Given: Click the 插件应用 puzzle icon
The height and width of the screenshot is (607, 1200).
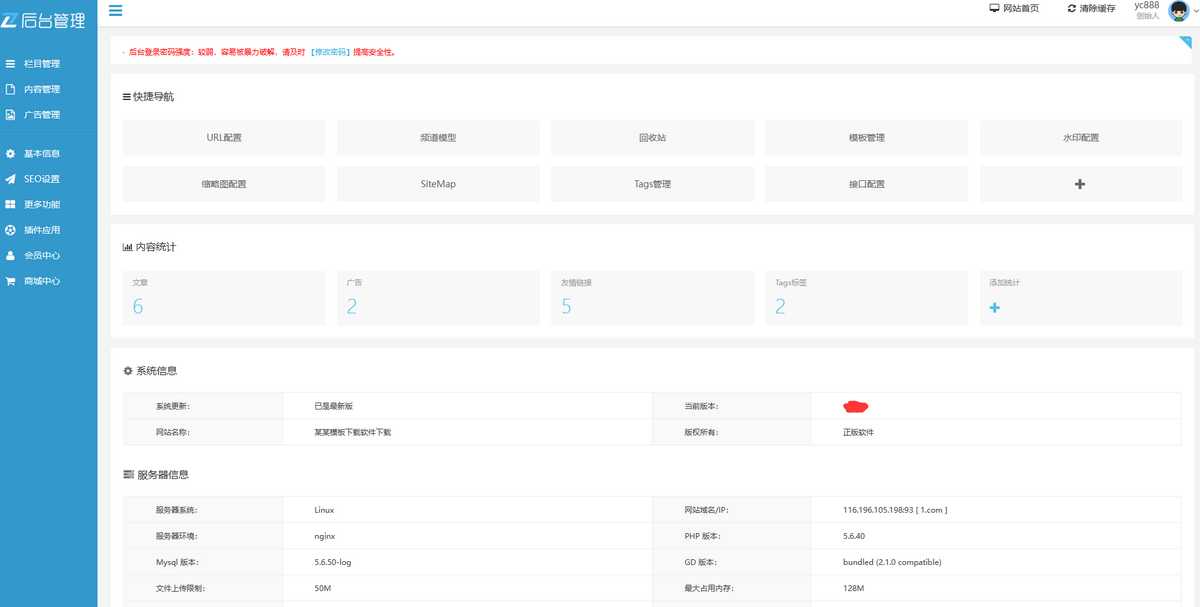Looking at the screenshot, I should click(10, 230).
